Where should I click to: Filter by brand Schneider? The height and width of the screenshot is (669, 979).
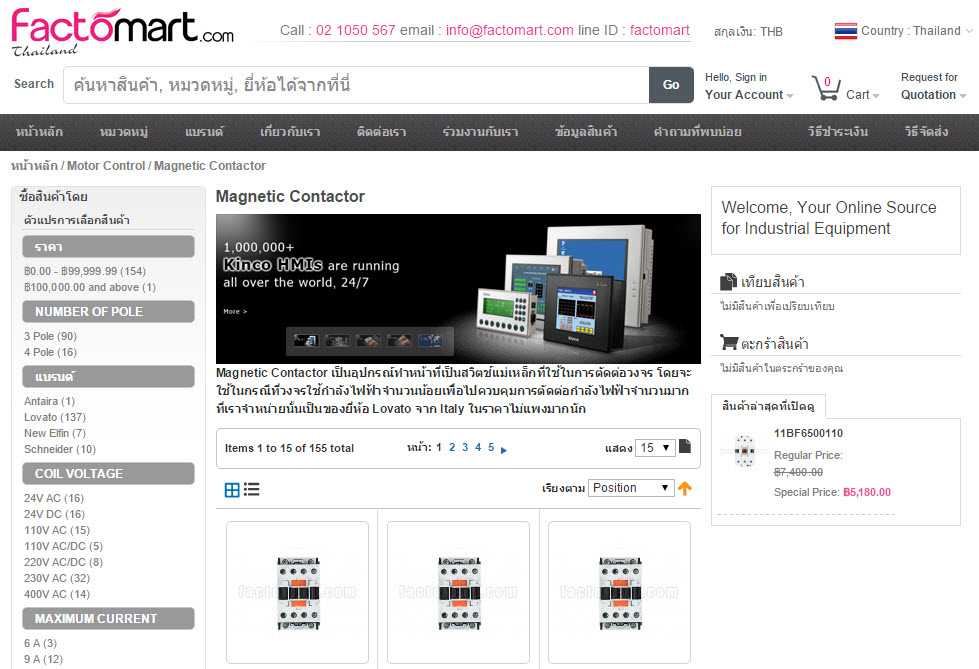point(60,449)
